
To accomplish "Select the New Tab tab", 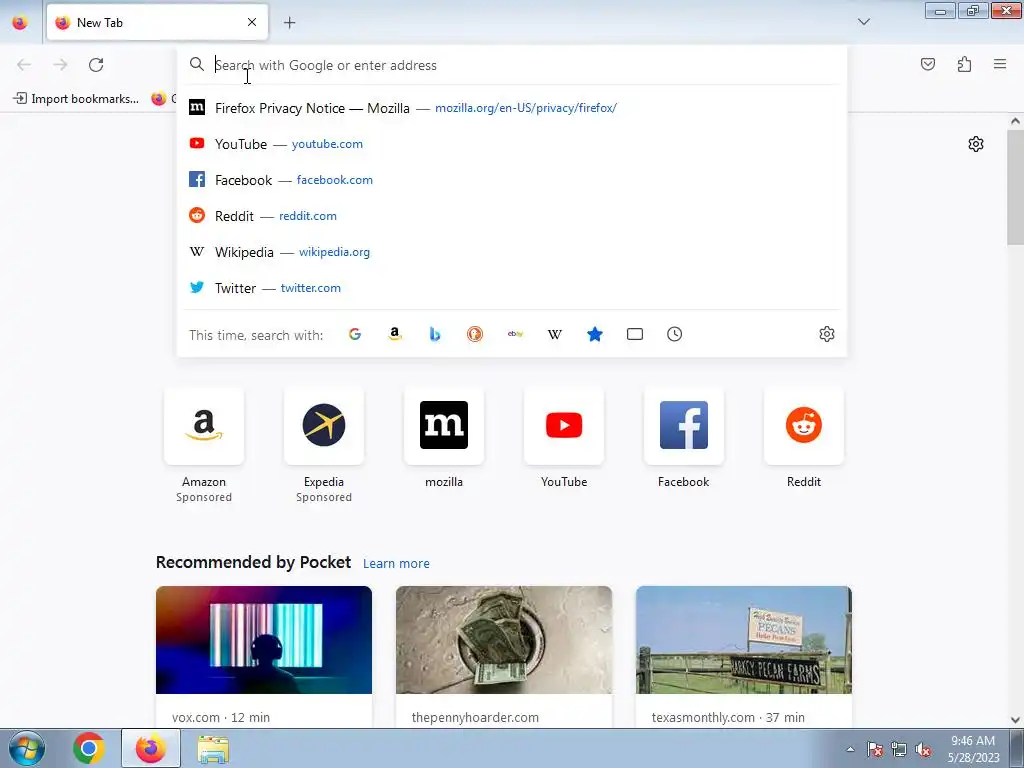I will click(x=157, y=23).
